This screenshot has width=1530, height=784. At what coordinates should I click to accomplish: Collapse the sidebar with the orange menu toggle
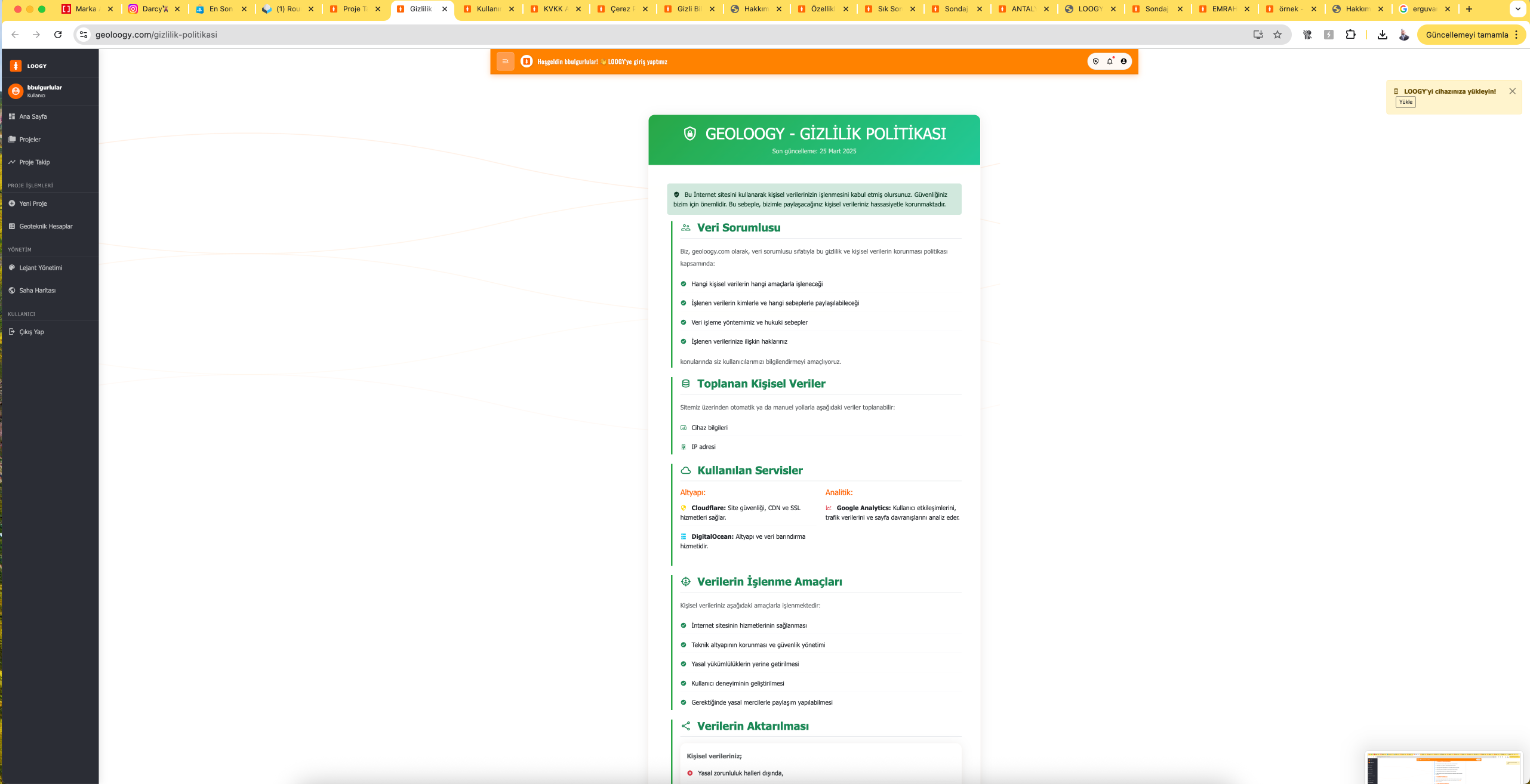click(x=505, y=61)
